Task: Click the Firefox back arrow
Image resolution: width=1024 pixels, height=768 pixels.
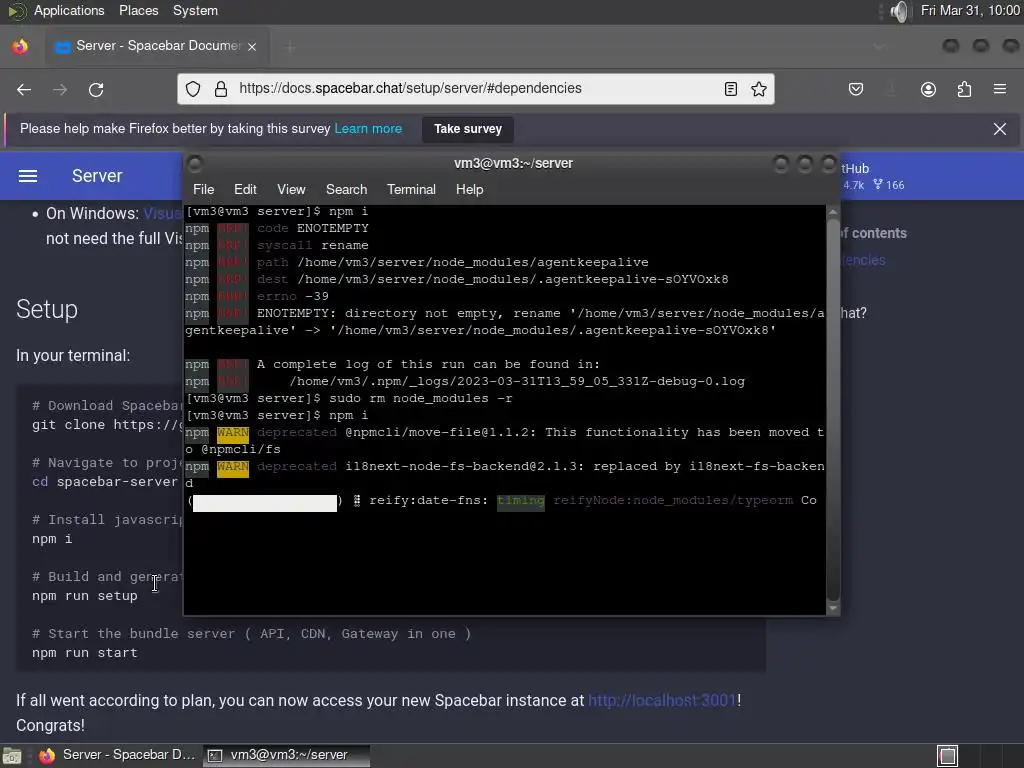Action: point(24,89)
